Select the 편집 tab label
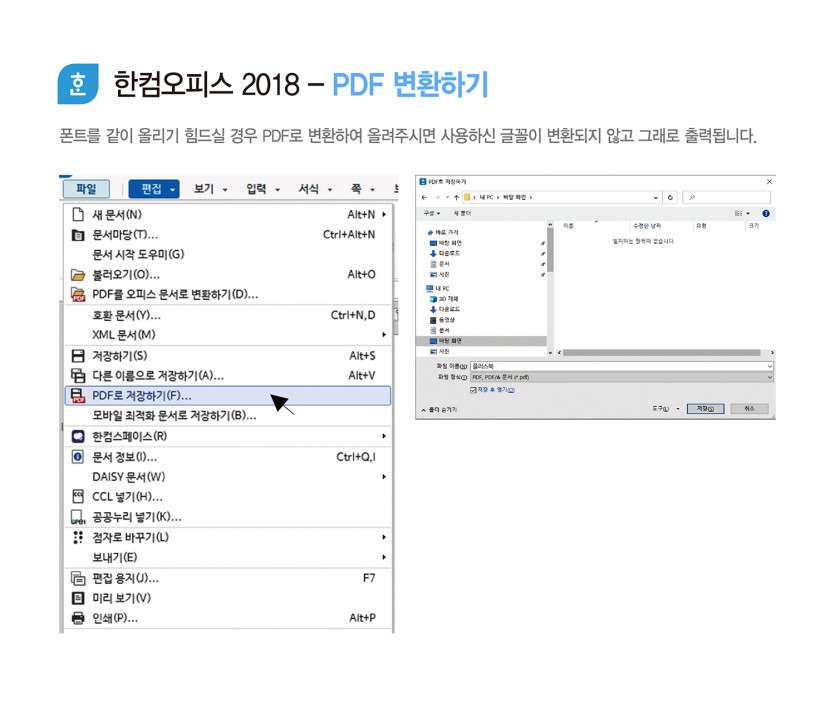Image resolution: width=835 pixels, height=708 pixels. click(151, 188)
